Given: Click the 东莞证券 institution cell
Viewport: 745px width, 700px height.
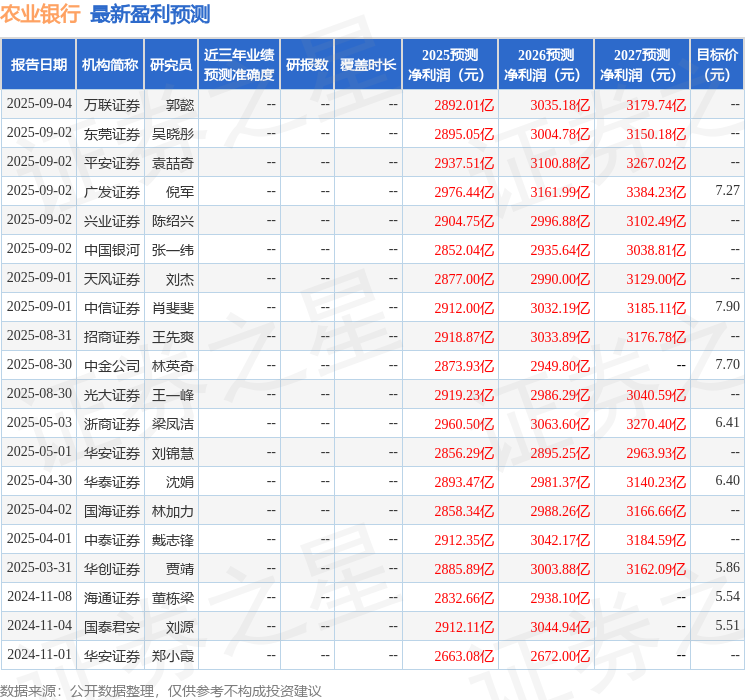Looking at the screenshot, I should 112,134.
